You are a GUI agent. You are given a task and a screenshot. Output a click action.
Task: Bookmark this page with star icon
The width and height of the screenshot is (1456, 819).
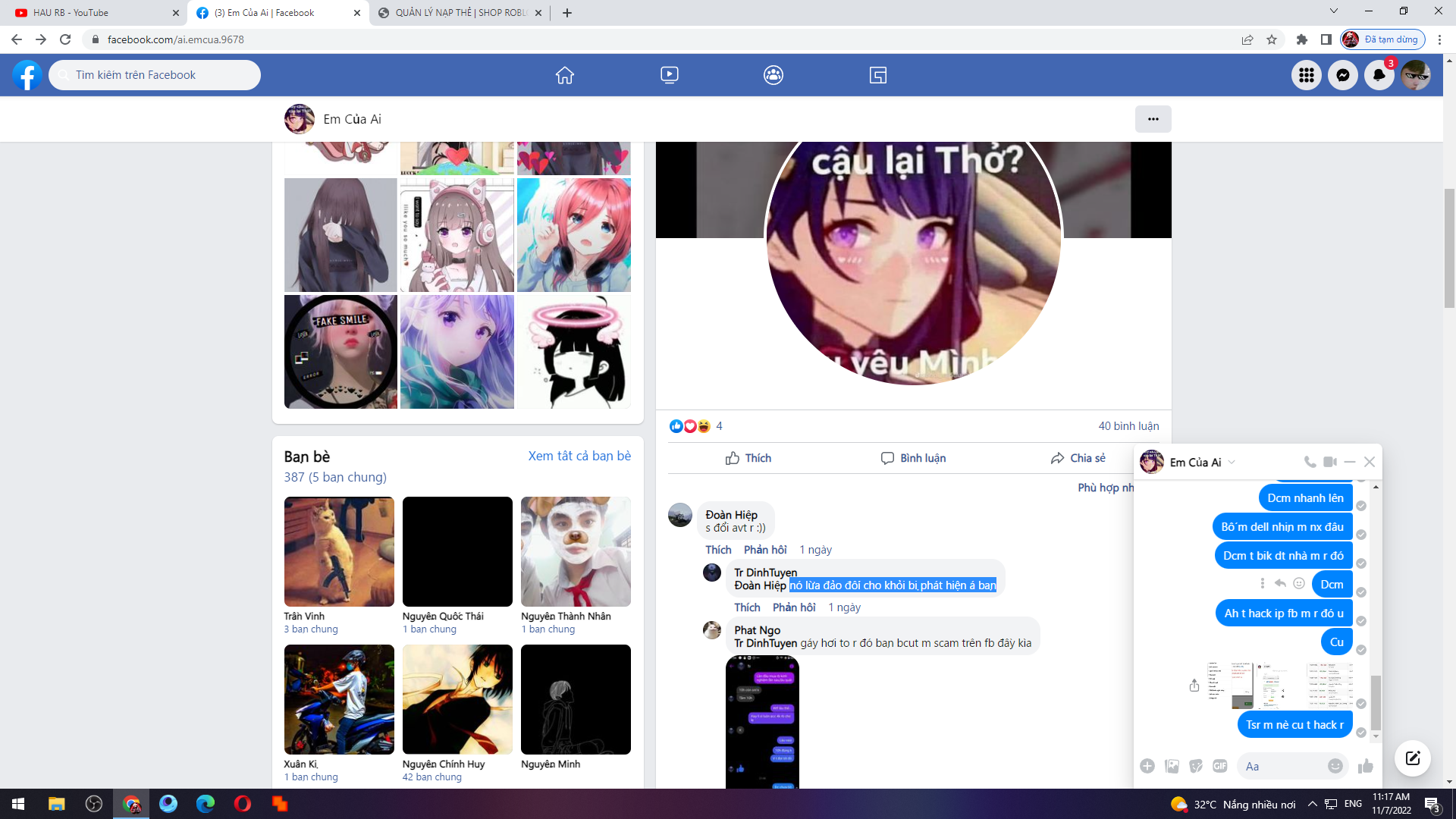coord(1272,39)
